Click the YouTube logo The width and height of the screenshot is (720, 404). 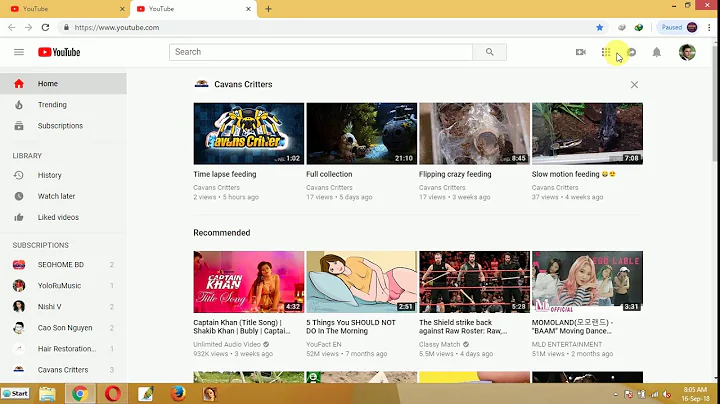[x=59, y=52]
